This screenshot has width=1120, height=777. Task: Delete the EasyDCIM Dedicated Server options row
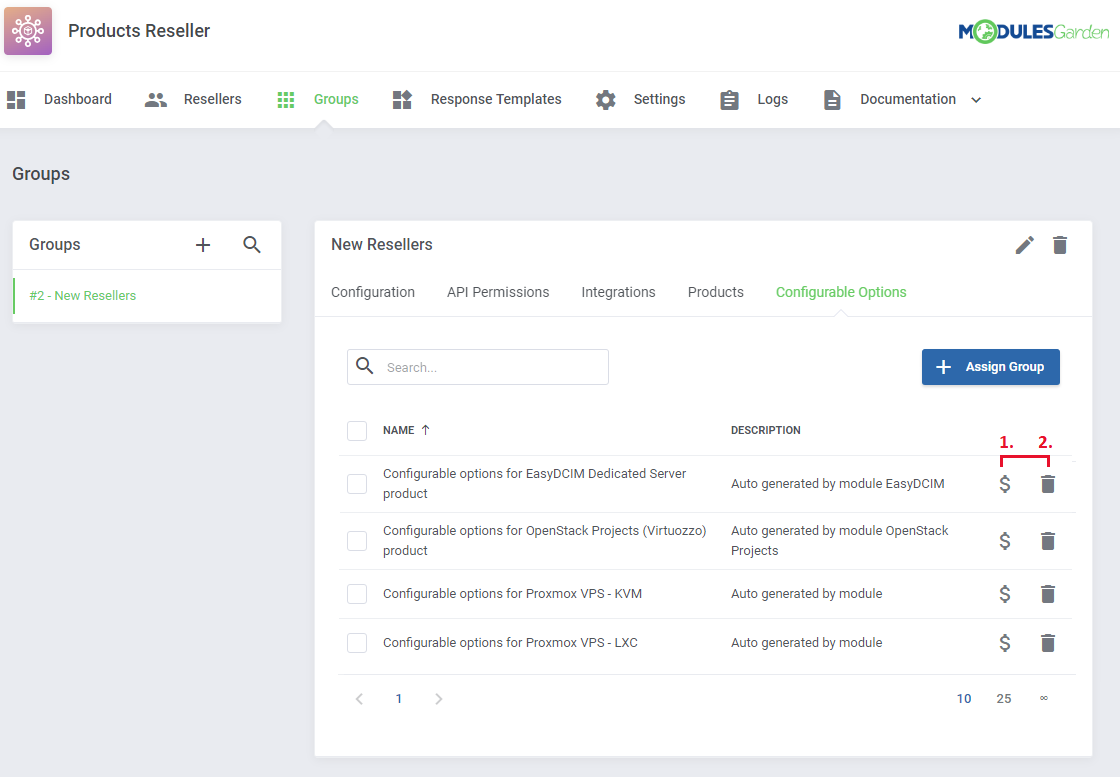(x=1048, y=484)
